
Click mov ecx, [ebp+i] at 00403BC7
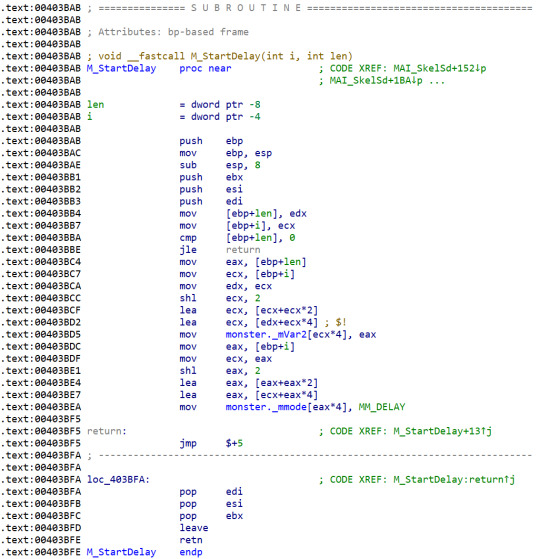coord(237,274)
